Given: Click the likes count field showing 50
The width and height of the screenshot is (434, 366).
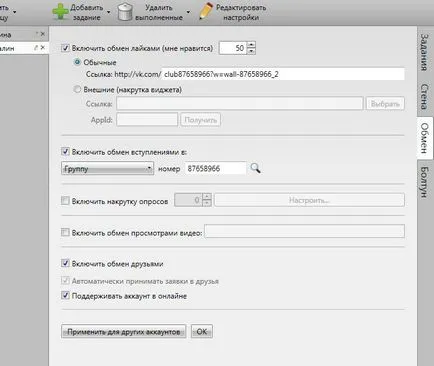Looking at the screenshot, I should pyautogui.click(x=233, y=48).
